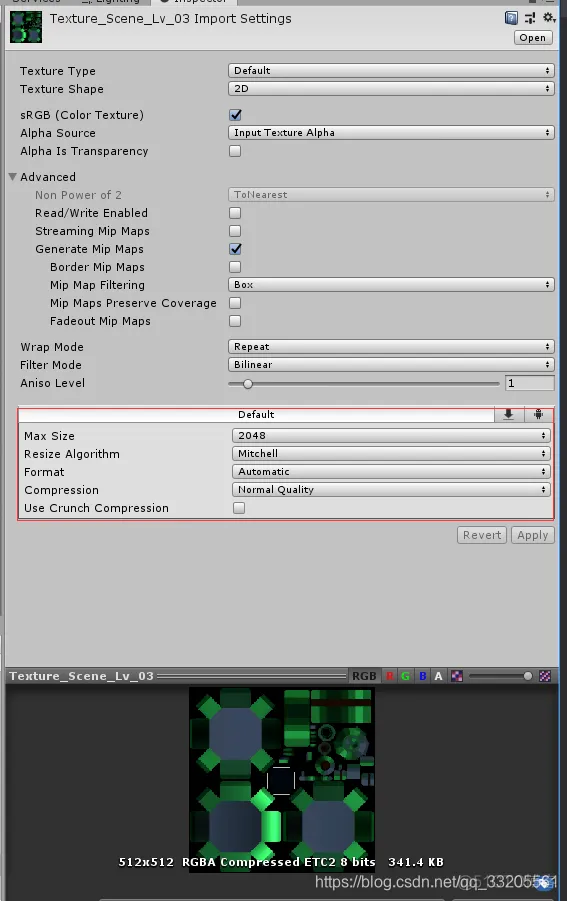The height and width of the screenshot is (901, 567).
Task: Toggle sRGB (Color Texture) checkbox
Action: point(235,115)
